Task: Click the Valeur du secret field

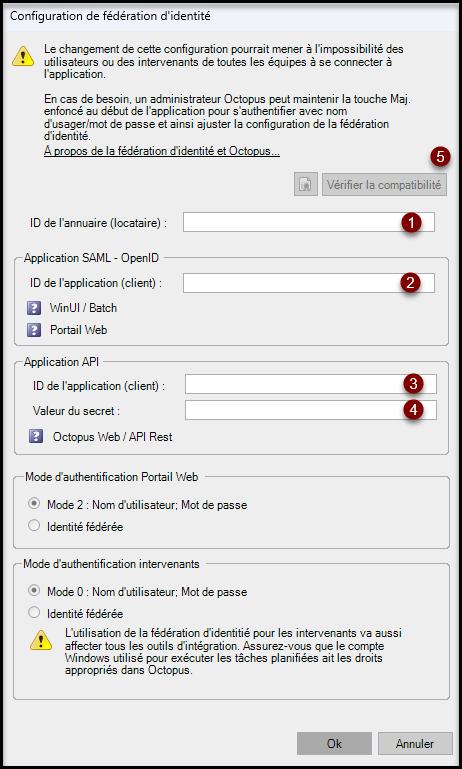Action: click(311, 410)
